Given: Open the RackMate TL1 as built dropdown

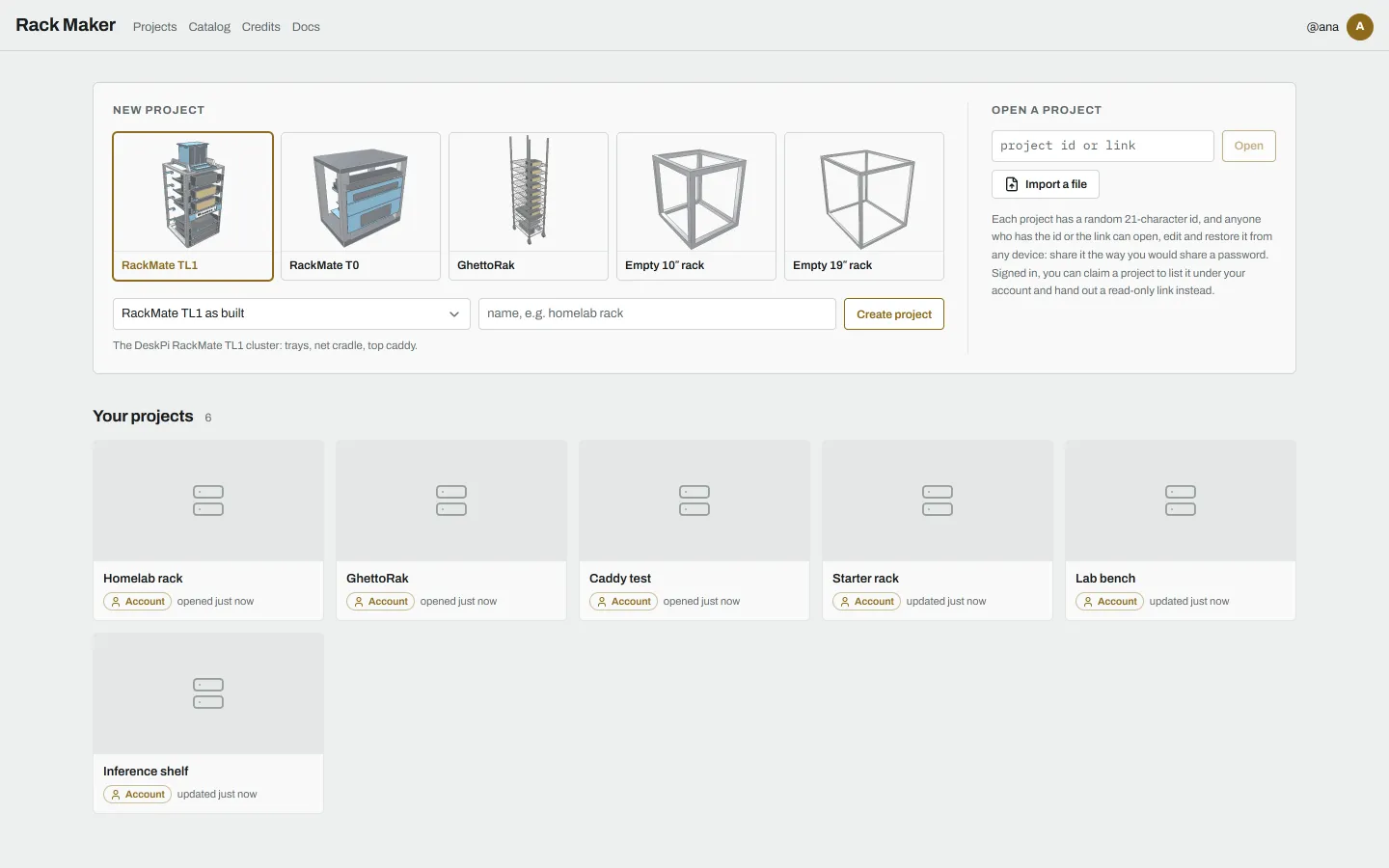Looking at the screenshot, I should tap(291, 313).
